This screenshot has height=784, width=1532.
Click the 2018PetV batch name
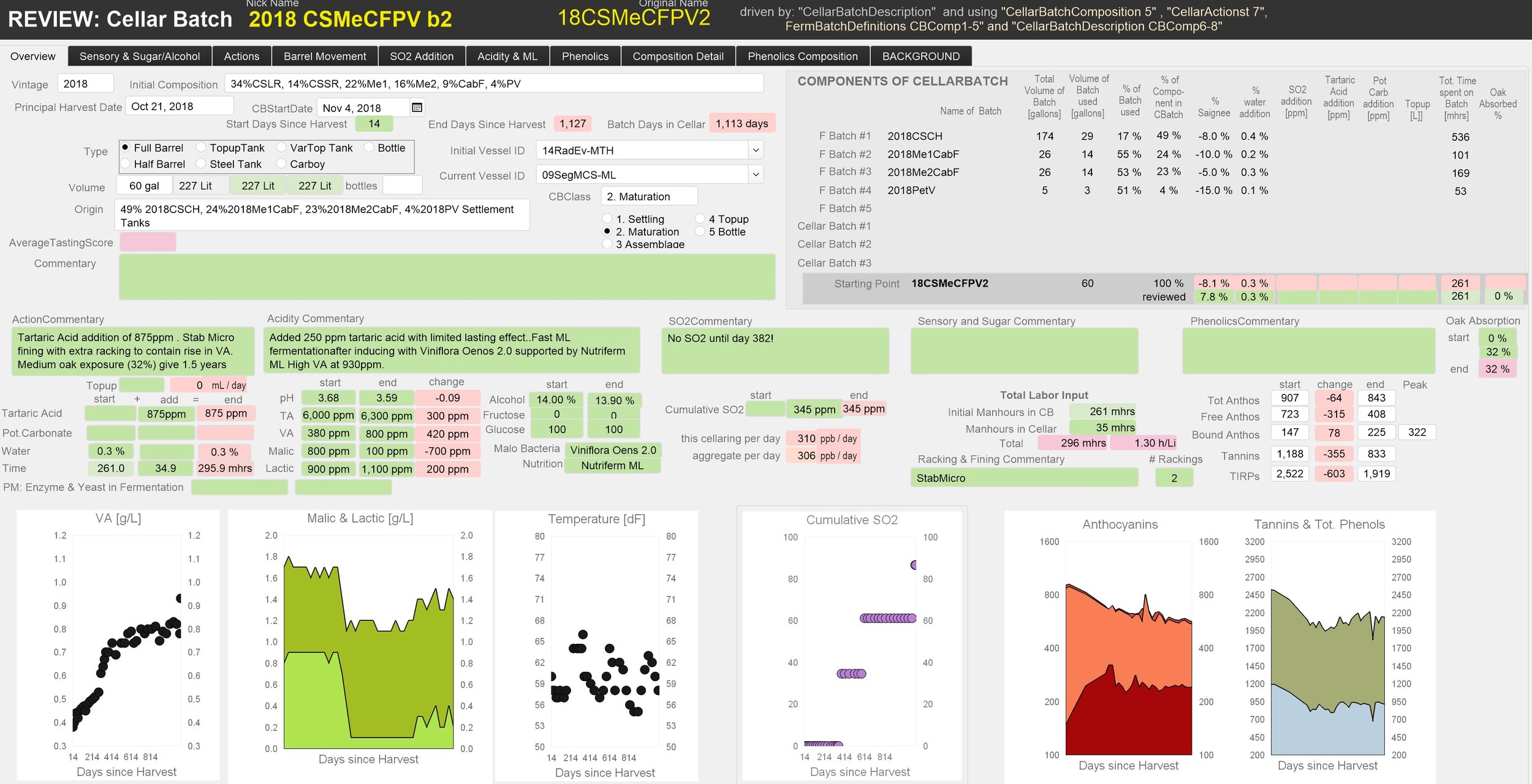[911, 190]
